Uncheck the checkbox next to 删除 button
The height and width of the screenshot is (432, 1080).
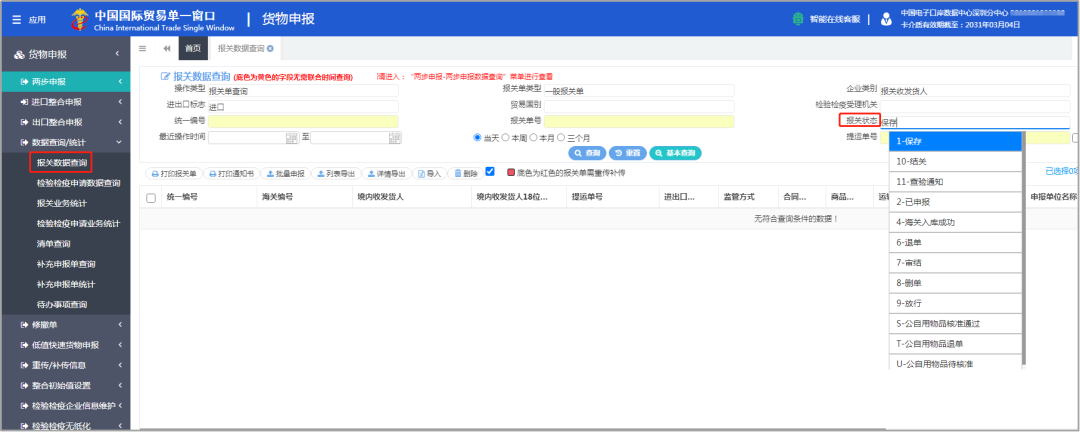pyautogui.click(x=490, y=172)
